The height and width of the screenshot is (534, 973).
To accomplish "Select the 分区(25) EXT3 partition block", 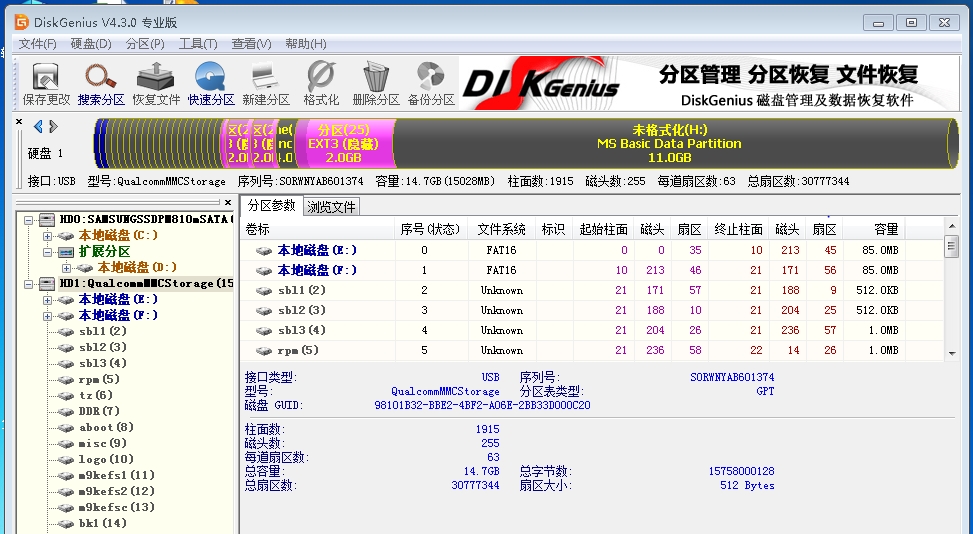I will (343, 143).
